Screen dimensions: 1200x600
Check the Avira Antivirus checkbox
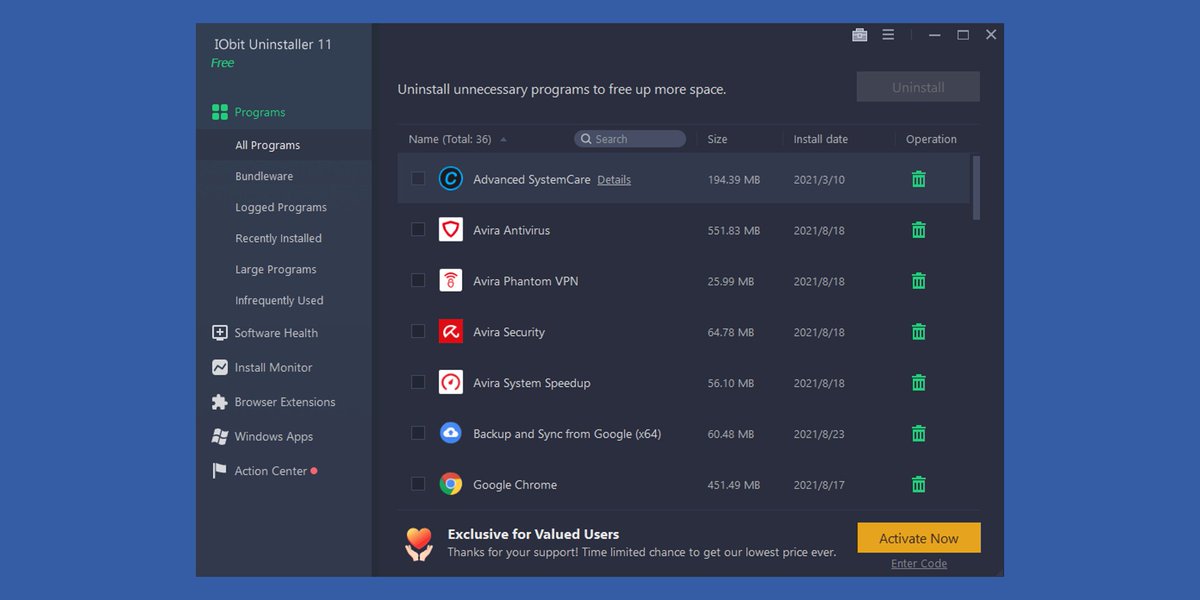point(418,230)
